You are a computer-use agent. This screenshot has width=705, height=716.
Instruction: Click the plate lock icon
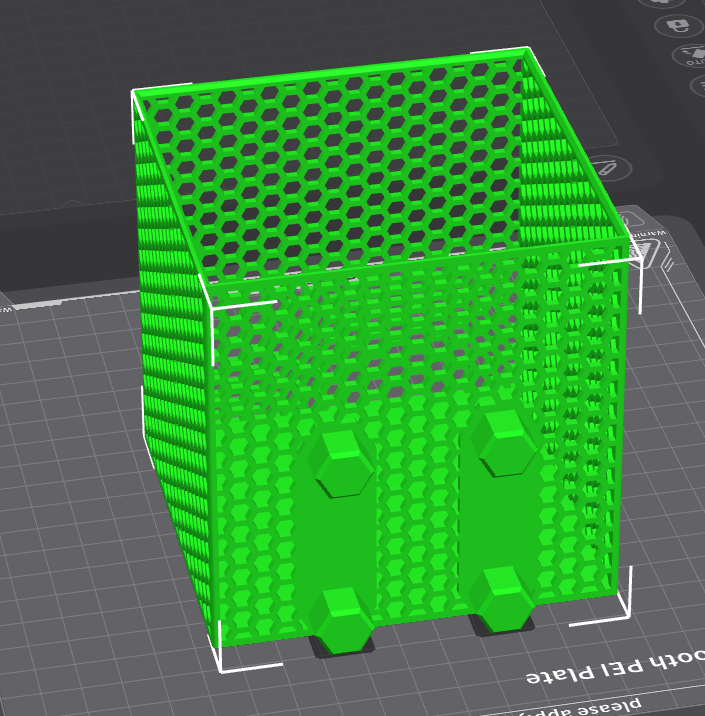coord(679,26)
